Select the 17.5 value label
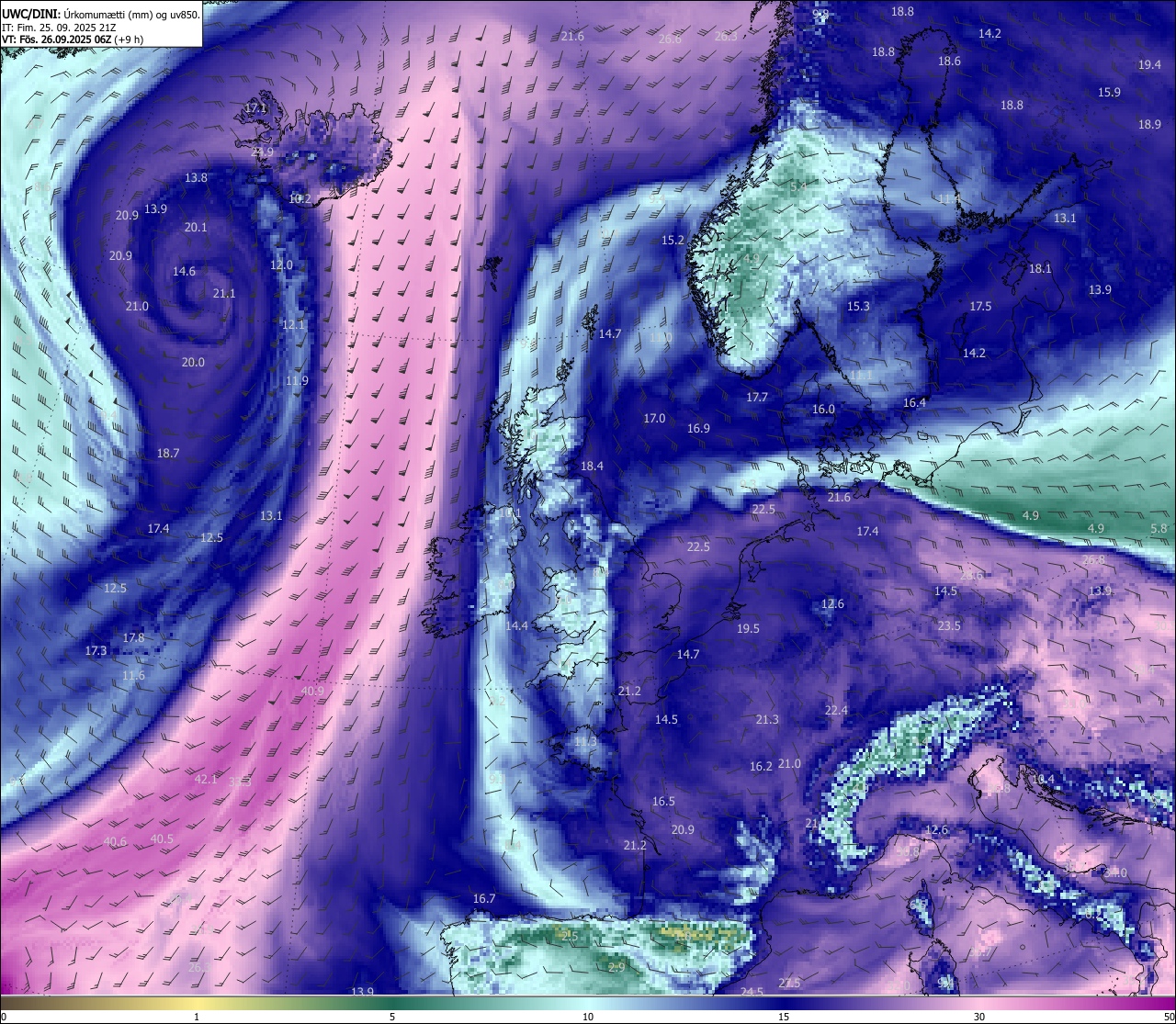This screenshot has height=1024, width=1176. click(x=980, y=306)
